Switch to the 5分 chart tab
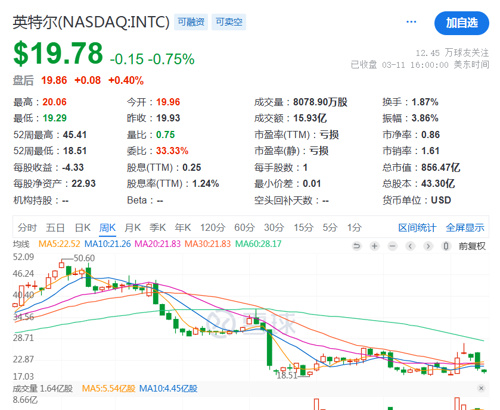 click(330, 228)
